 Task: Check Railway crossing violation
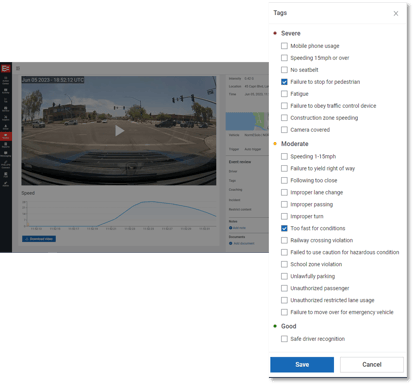click(x=284, y=241)
